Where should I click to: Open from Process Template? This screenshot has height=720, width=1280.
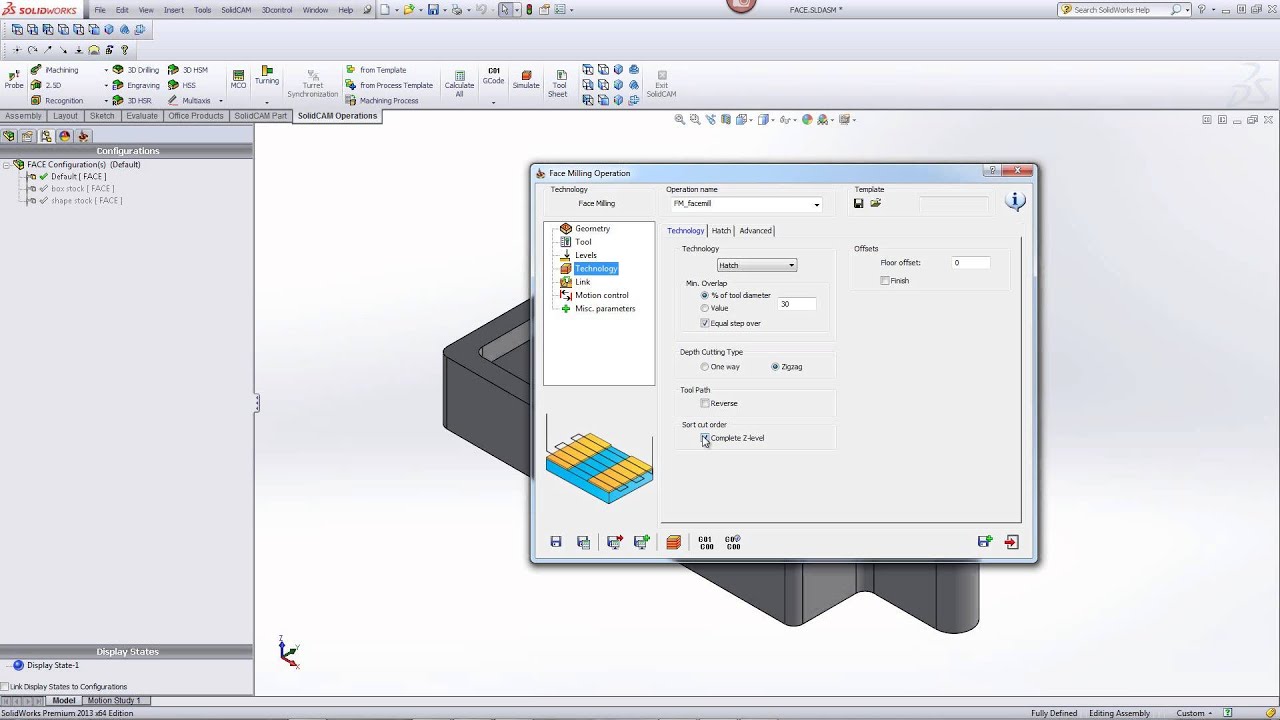coord(390,85)
